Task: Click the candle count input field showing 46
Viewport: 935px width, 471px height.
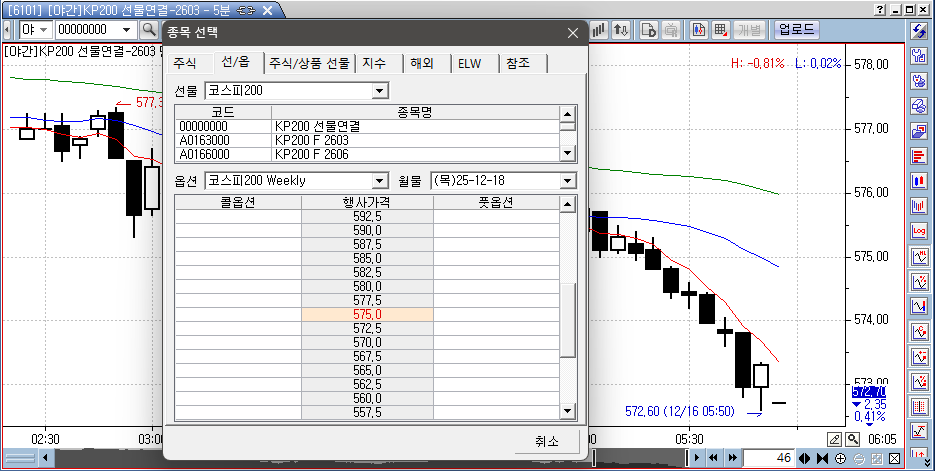Action: [x=770, y=458]
